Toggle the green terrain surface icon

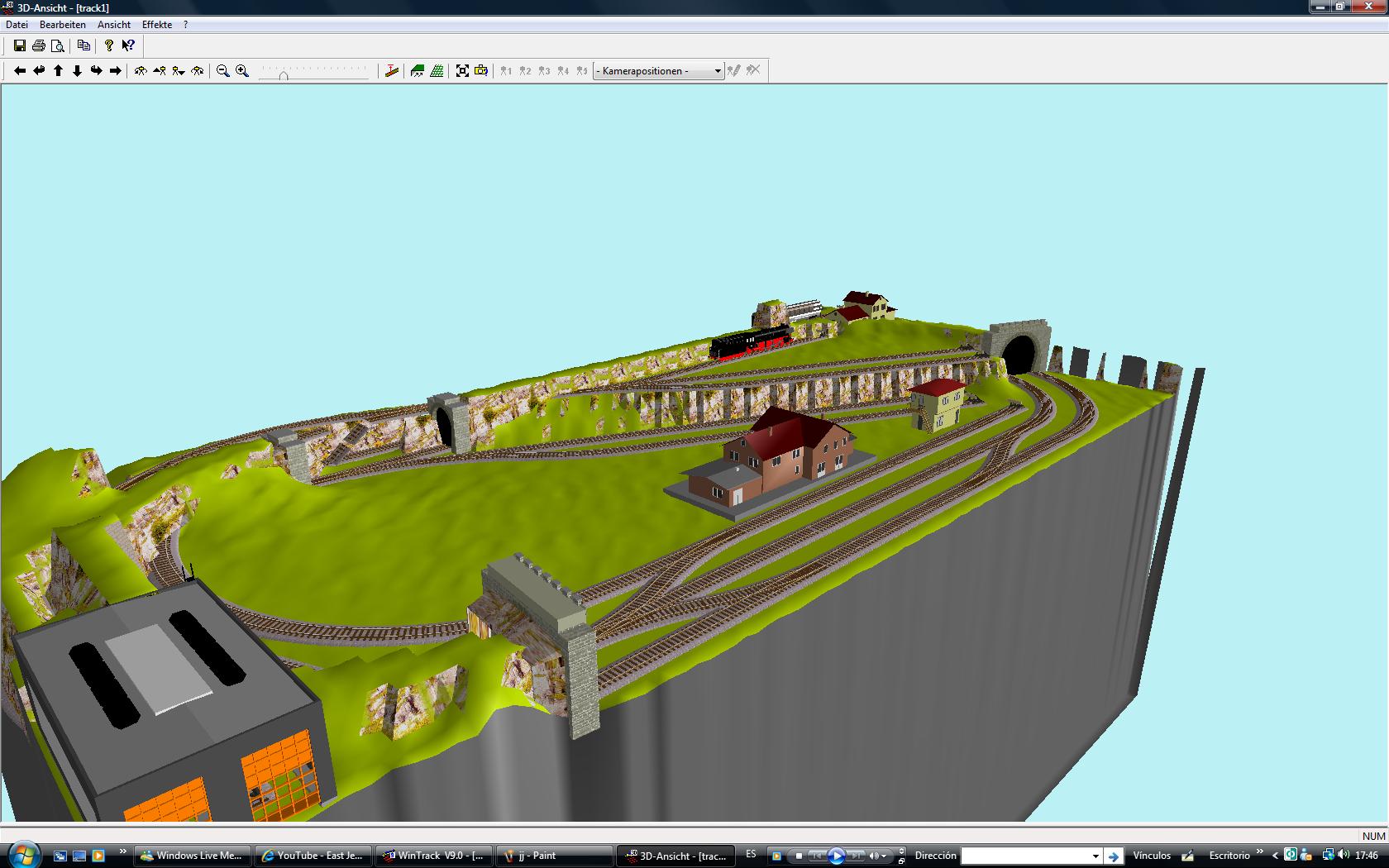tap(418, 71)
